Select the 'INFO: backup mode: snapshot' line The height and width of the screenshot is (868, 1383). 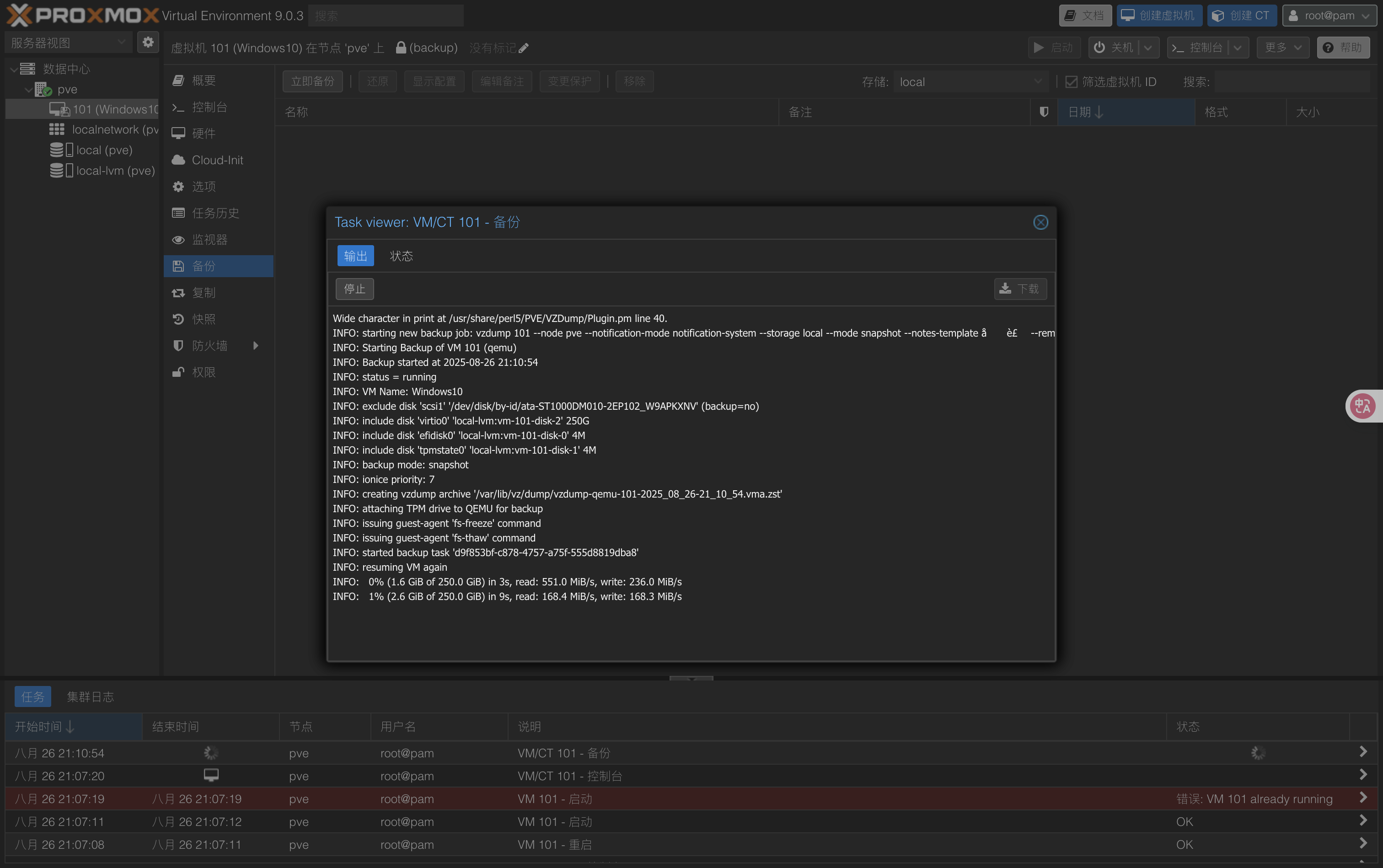coord(401,465)
